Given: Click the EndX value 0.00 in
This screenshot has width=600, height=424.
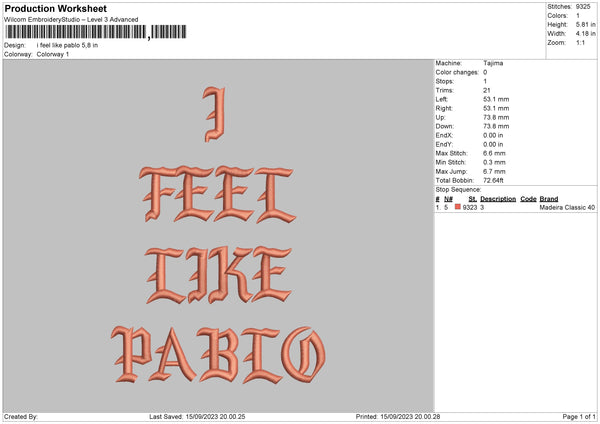Looking at the screenshot, I should 493,135.
